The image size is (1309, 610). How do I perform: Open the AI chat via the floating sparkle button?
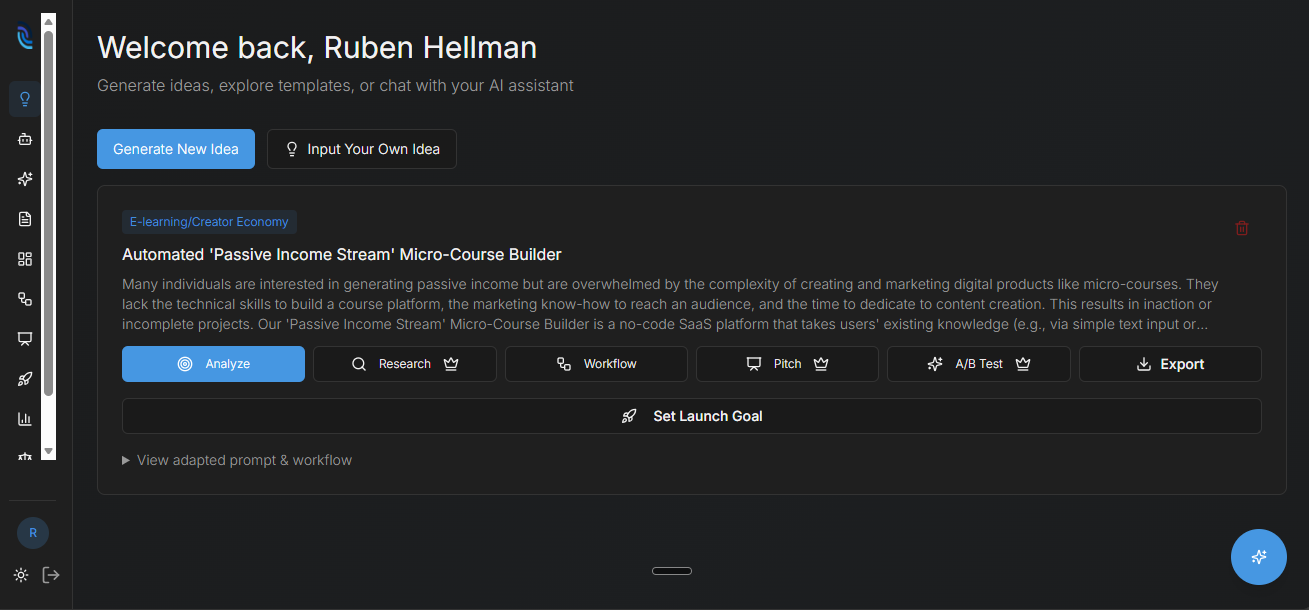coord(1258,556)
